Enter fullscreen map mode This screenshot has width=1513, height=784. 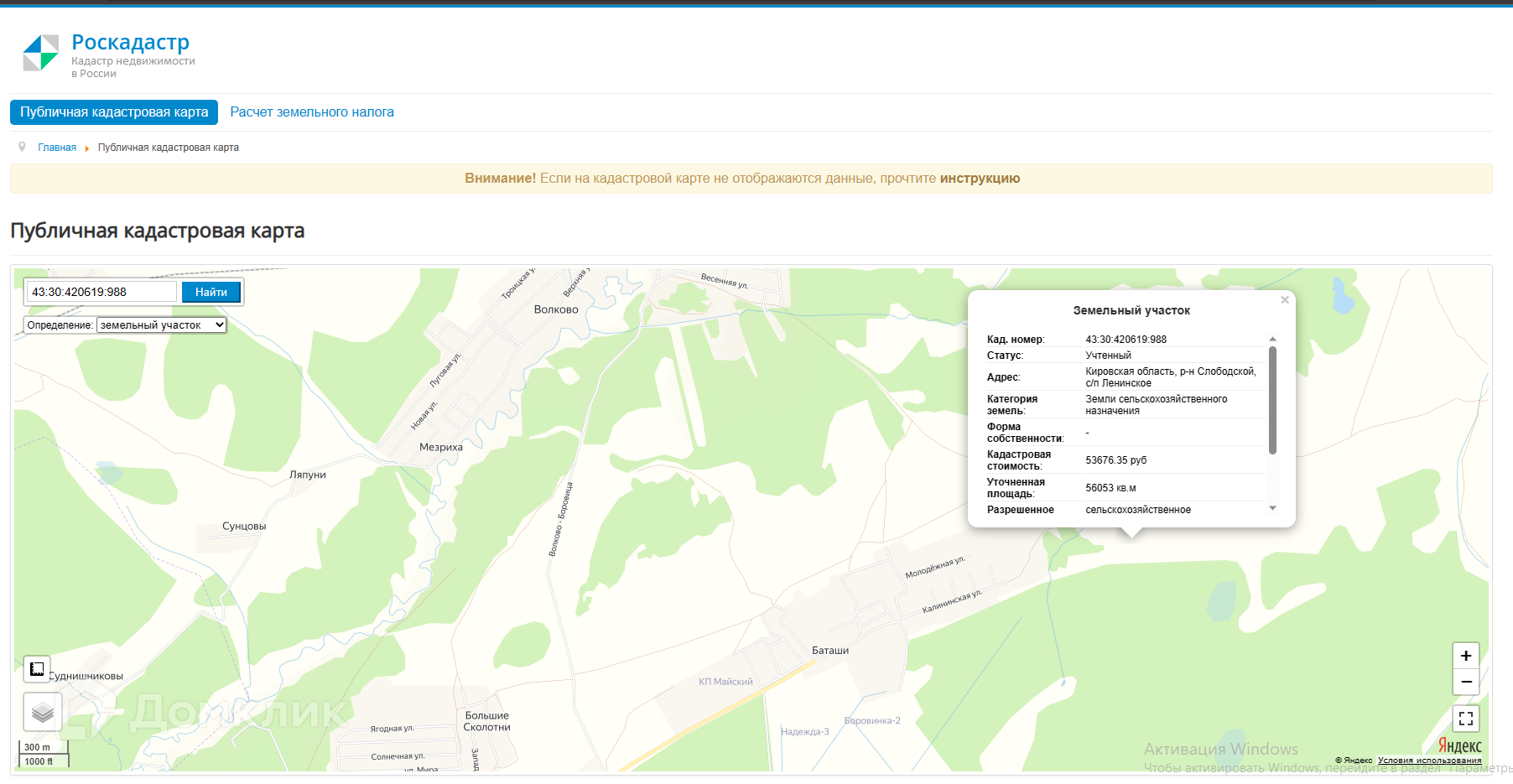tap(1465, 719)
